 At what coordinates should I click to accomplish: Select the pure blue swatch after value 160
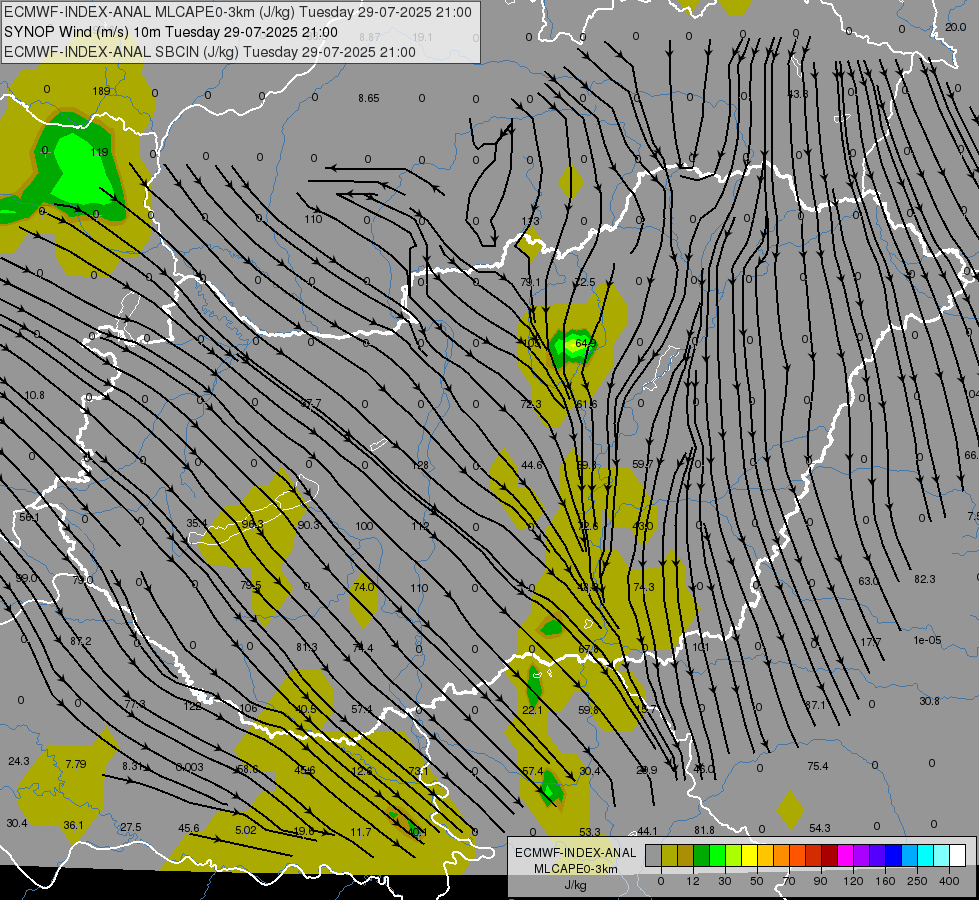click(x=893, y=855)
